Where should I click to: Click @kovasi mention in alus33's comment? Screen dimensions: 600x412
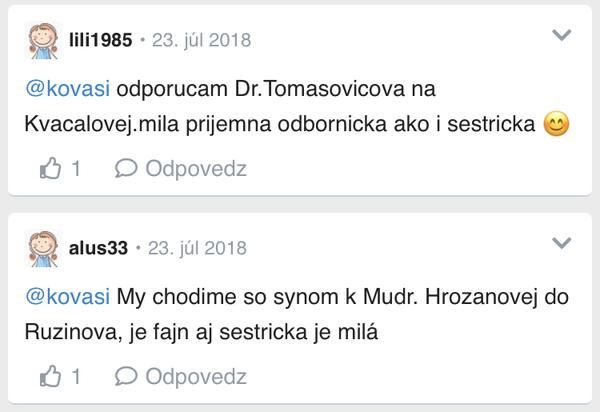pyautogui.click(x=67, y=296)
